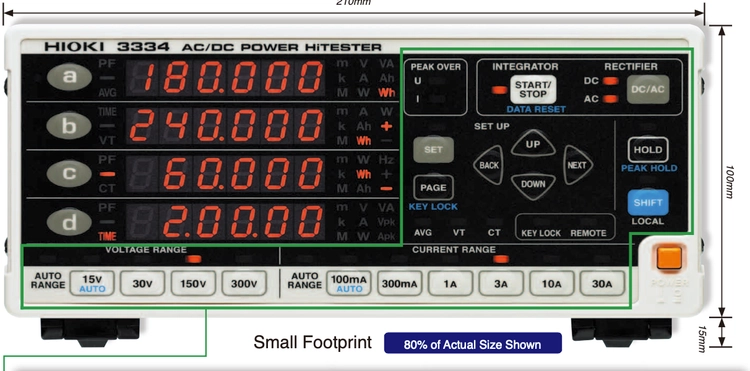Toggle the DC/AC rectifier button

(648, 89)
